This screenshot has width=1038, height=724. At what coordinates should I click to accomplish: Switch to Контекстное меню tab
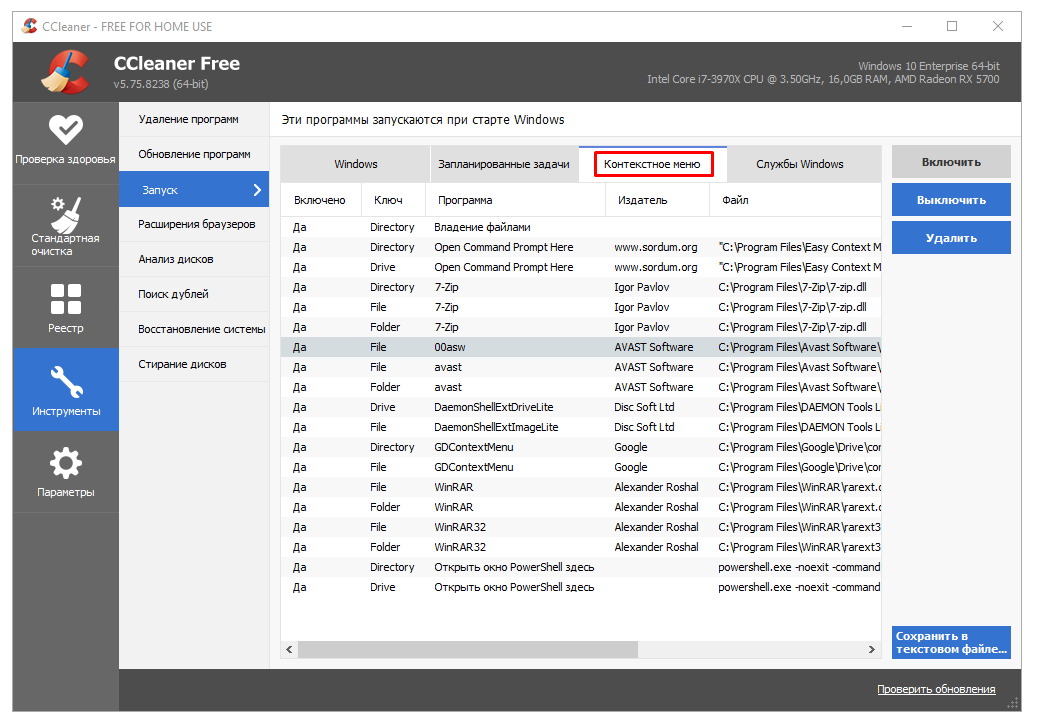pyautogui.click(x=653, y=164)
